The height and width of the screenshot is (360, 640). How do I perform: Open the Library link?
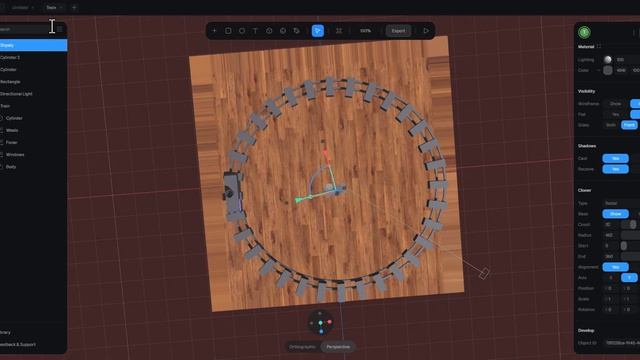point(5,332)
